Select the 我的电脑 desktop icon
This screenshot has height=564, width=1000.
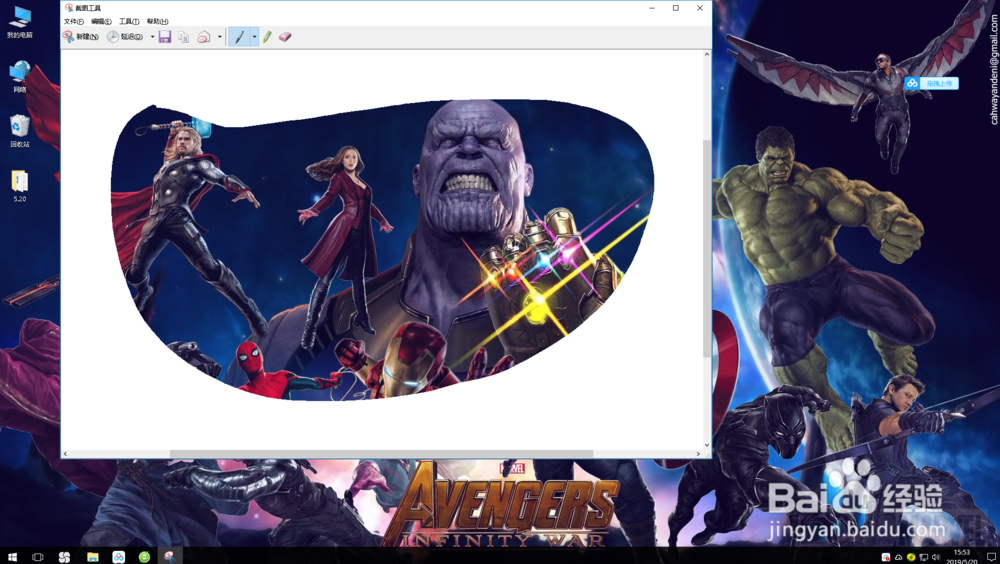20,22
